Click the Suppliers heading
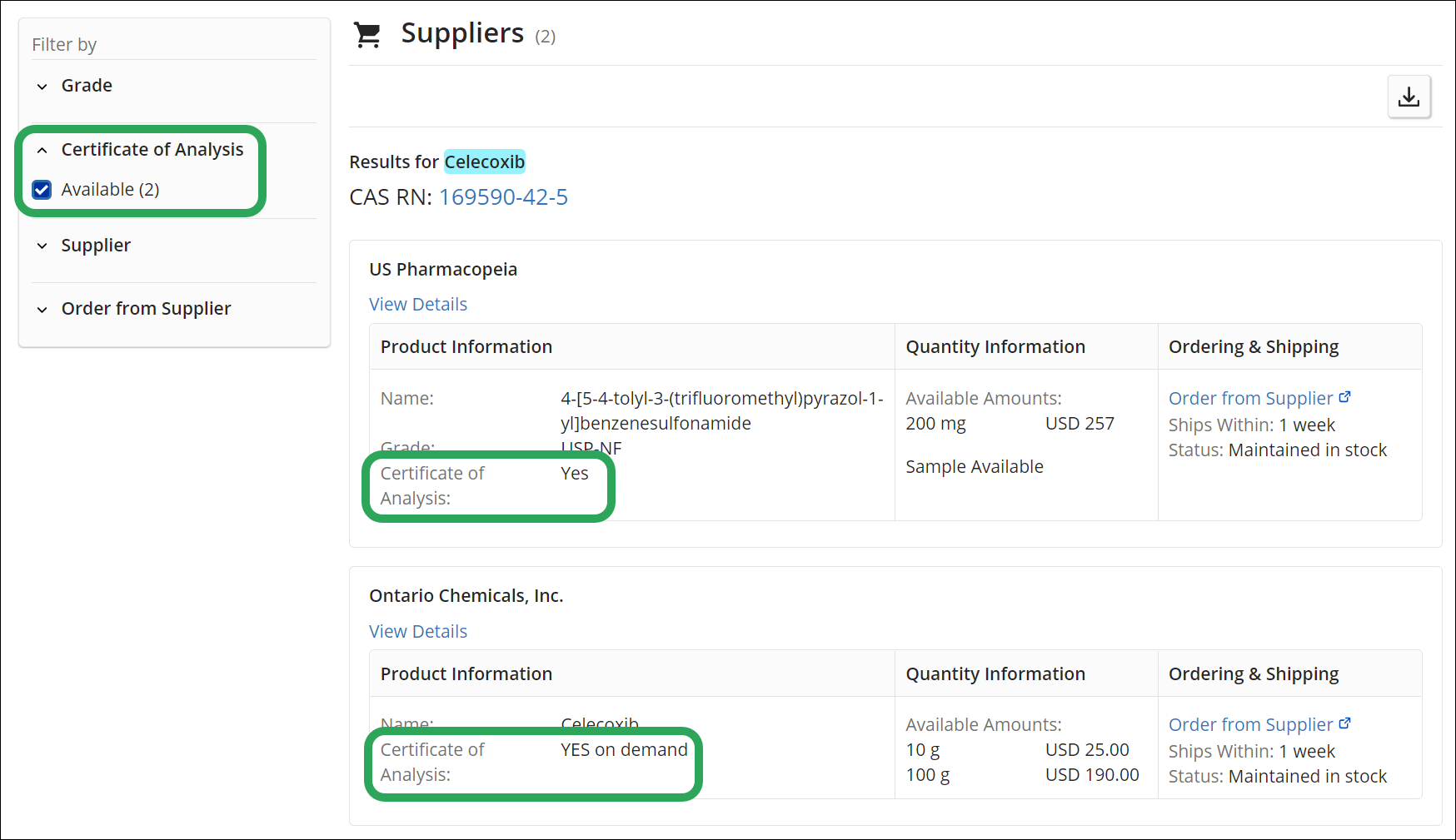The height and width of the screenshot is (840, 1456). click(x=462, y=33)
